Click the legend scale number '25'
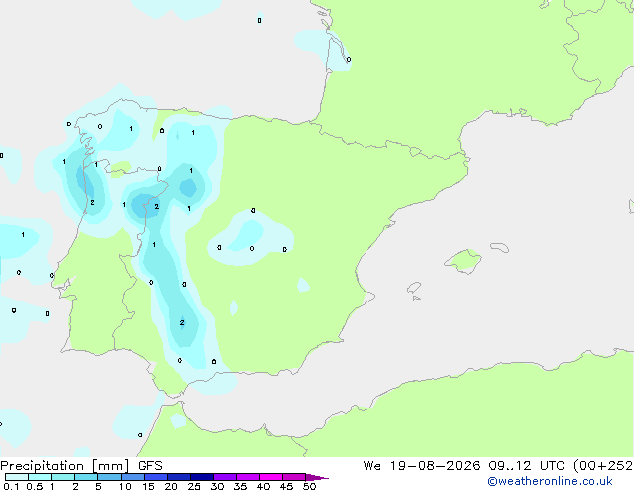 (194, 486)
